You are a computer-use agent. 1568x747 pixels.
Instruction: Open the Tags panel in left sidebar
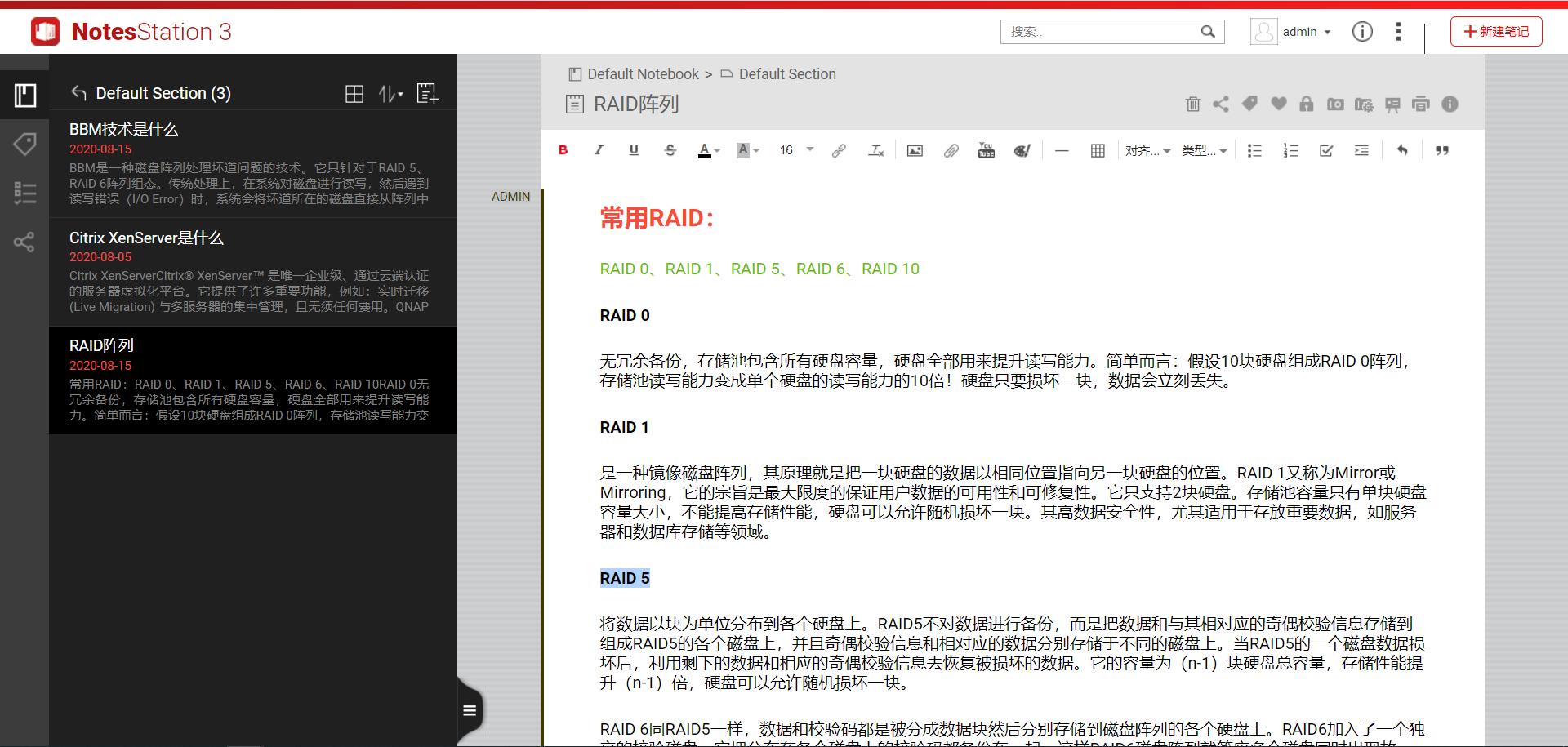click(25, 145)
